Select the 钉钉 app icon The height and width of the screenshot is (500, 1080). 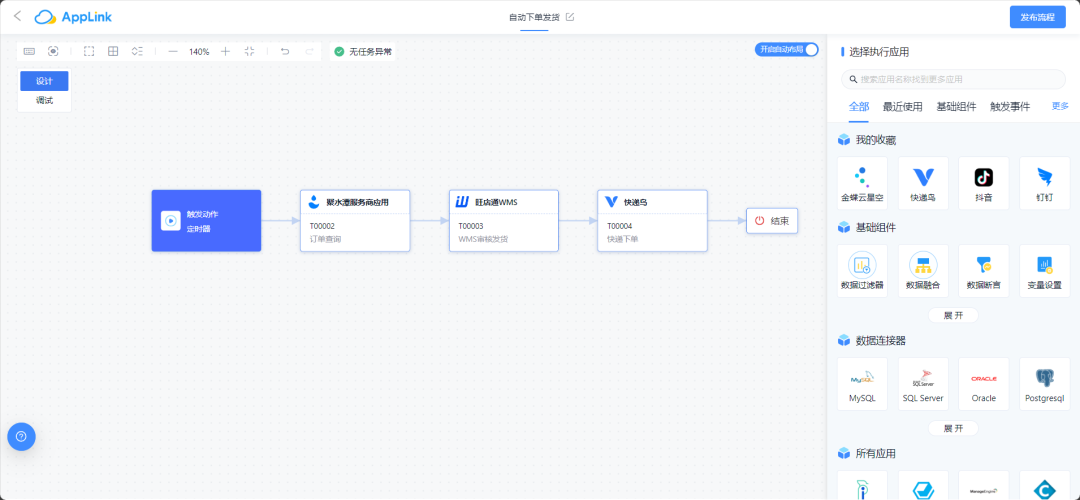pyautogui.click(x=1044, y=183)
